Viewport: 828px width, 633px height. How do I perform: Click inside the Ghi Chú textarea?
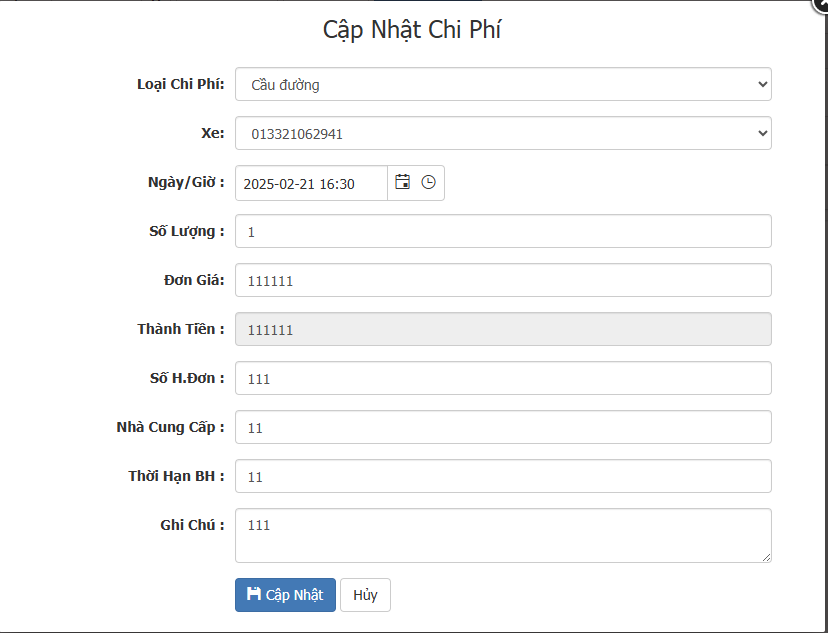click(x=503, y=535)
